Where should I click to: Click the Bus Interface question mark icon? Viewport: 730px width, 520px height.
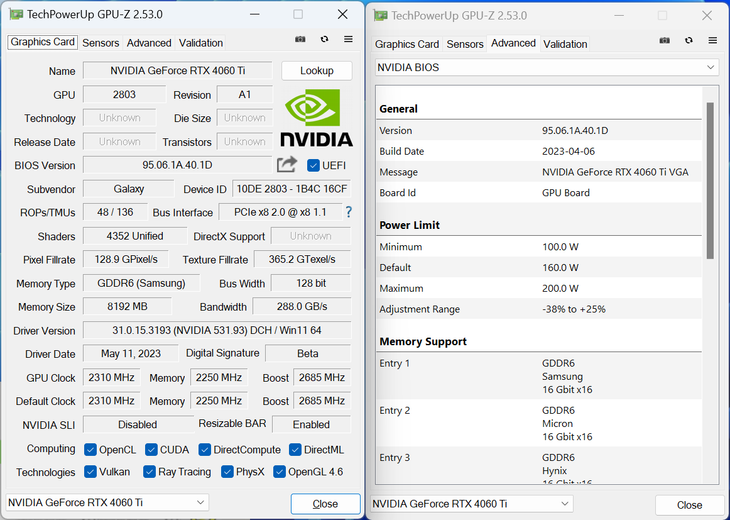coord(348,212)
